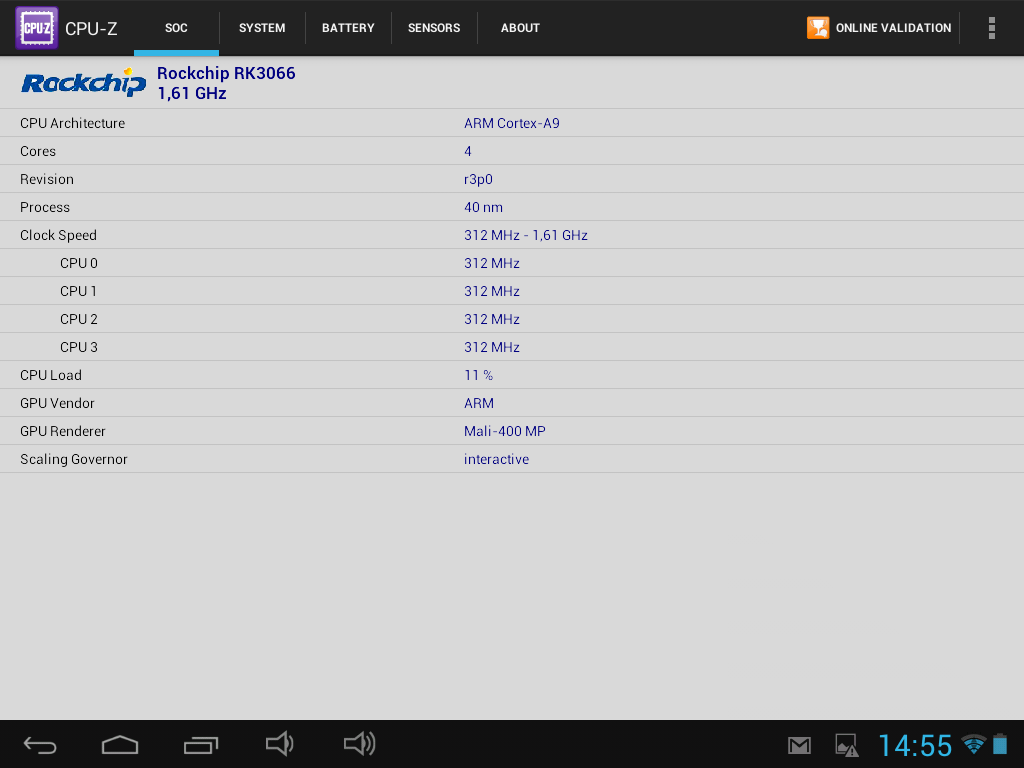1024x768 pixels.
Task: Switch to the BATTERY tab
Action: pyautogui.click(x=348, y=28)
